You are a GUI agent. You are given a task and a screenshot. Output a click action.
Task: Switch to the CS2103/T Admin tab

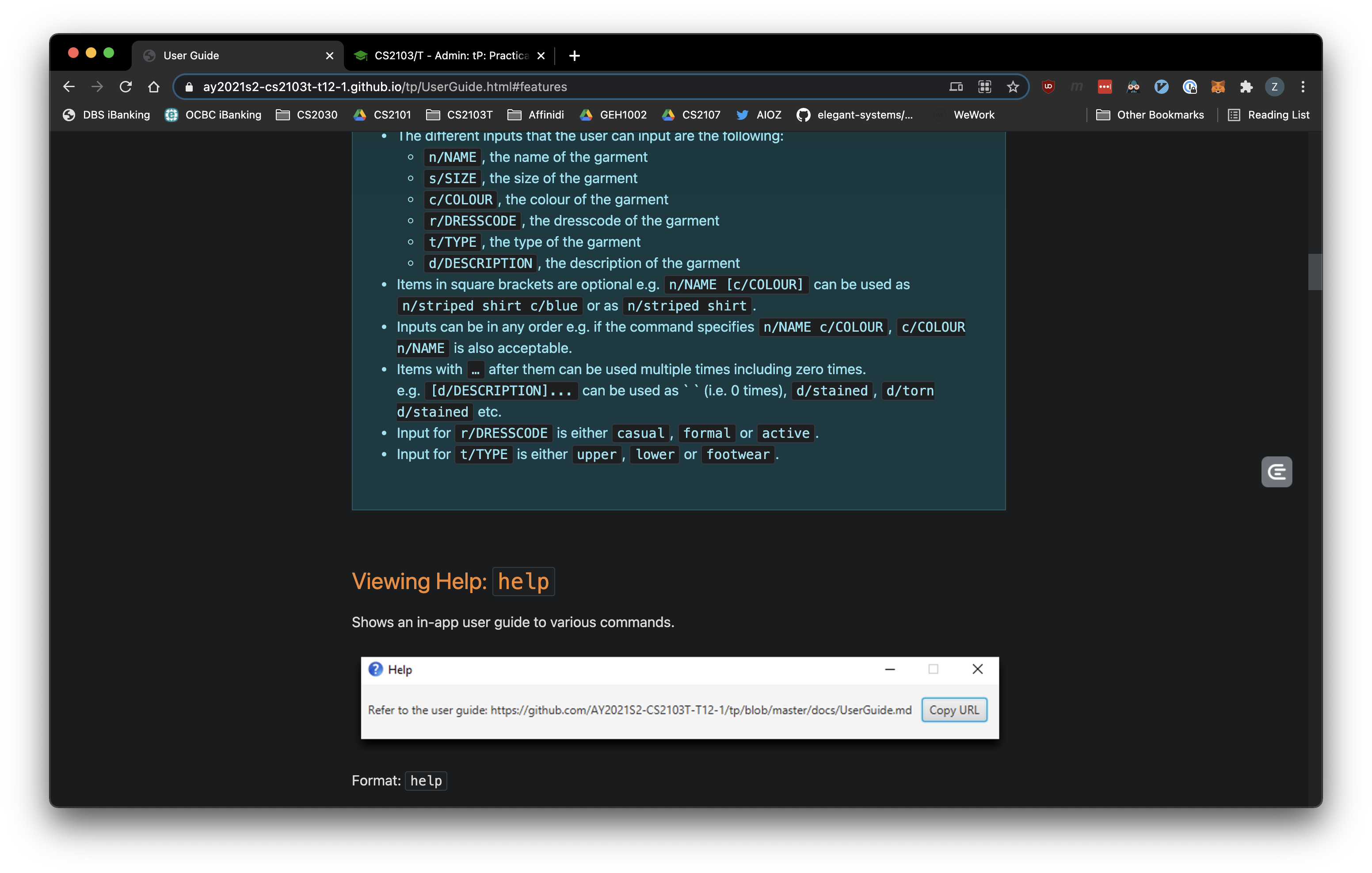(x=450, y=55)
